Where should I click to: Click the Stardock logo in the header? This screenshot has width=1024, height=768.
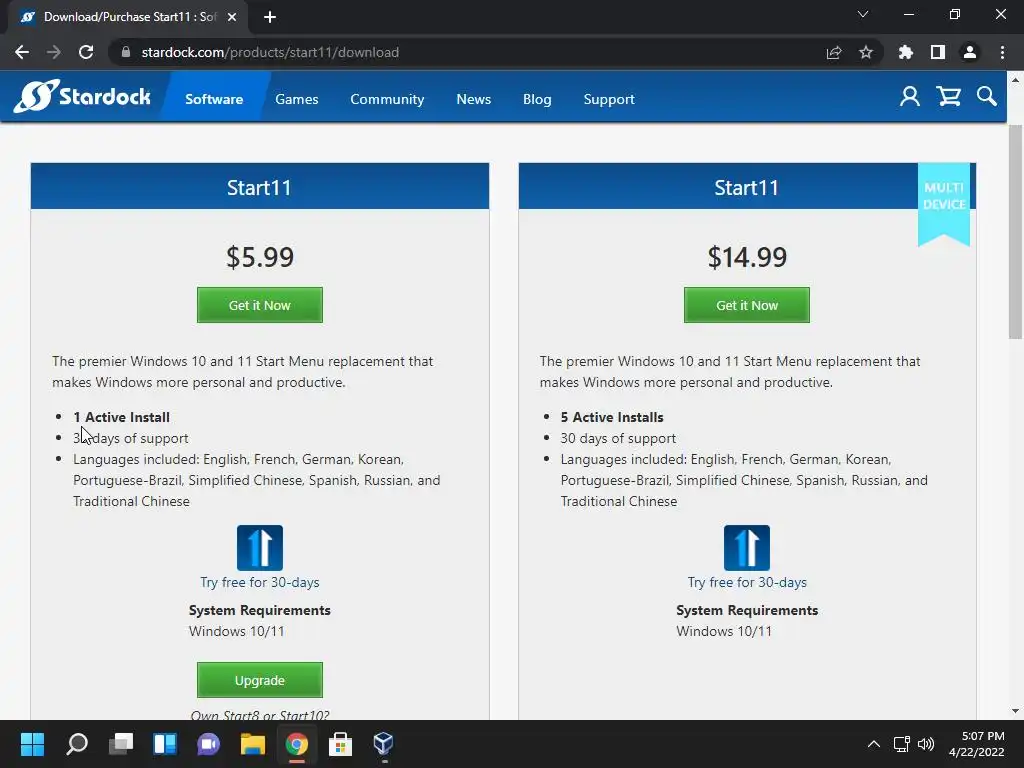tap(82, 97)
